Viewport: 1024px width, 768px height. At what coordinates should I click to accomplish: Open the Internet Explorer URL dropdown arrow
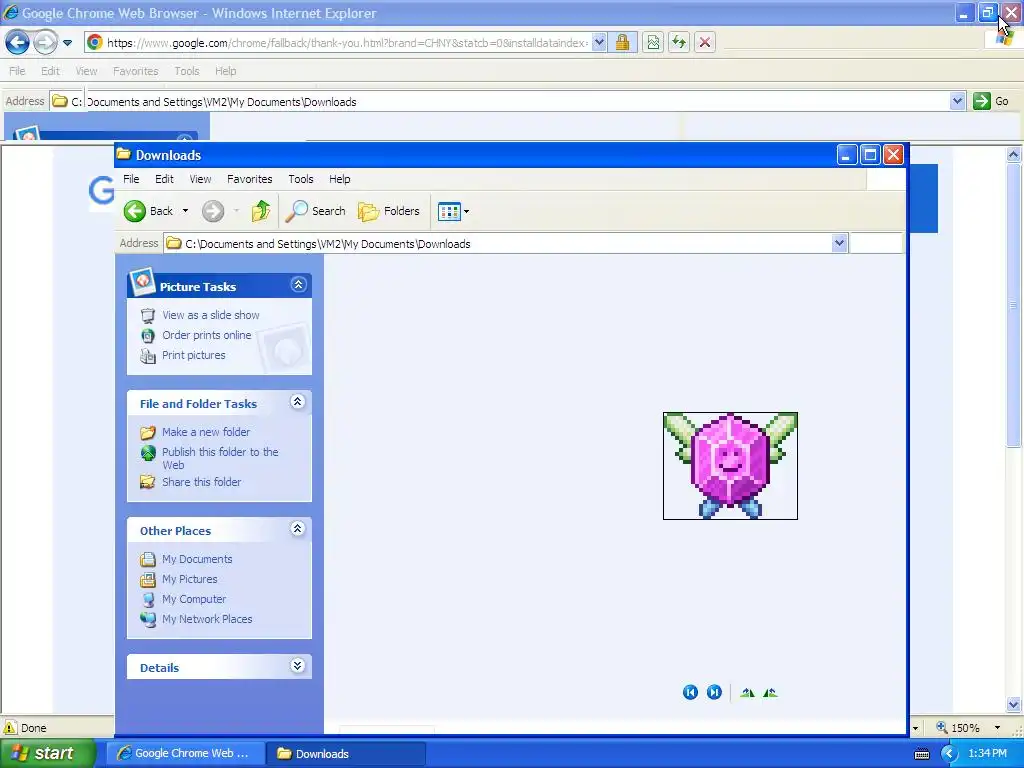click(x=599, y=42)
